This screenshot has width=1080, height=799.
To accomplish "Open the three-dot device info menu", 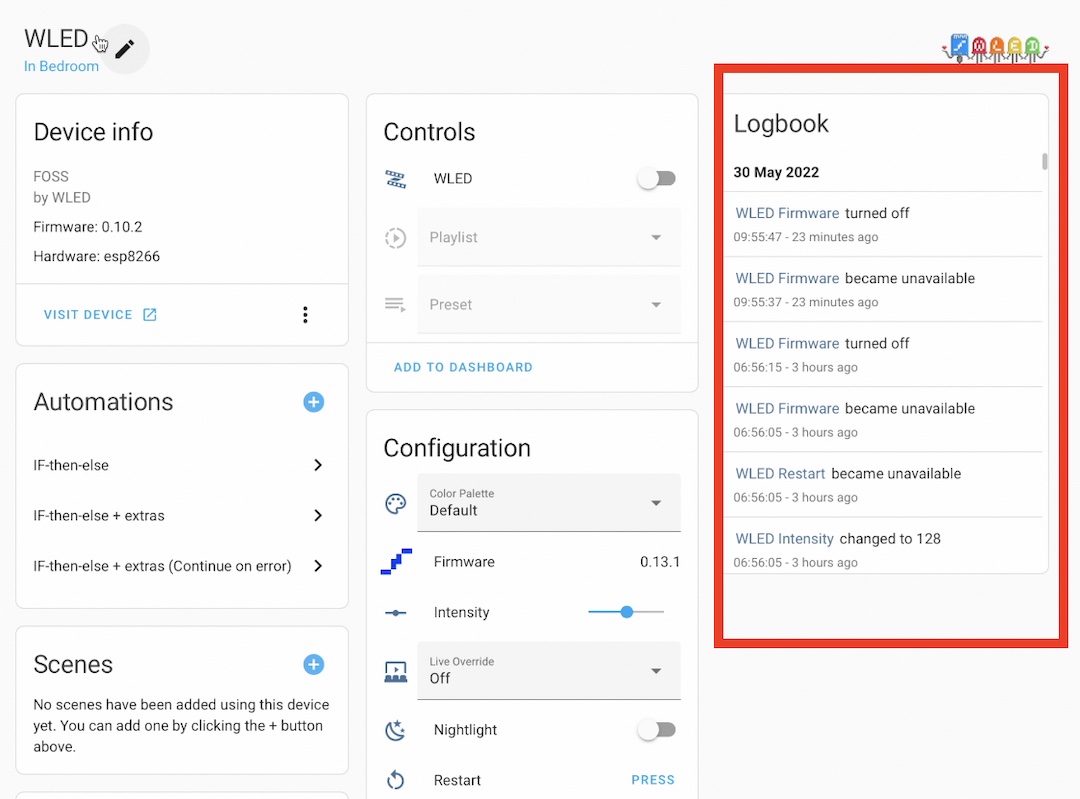I will click(x=305, y=315).
